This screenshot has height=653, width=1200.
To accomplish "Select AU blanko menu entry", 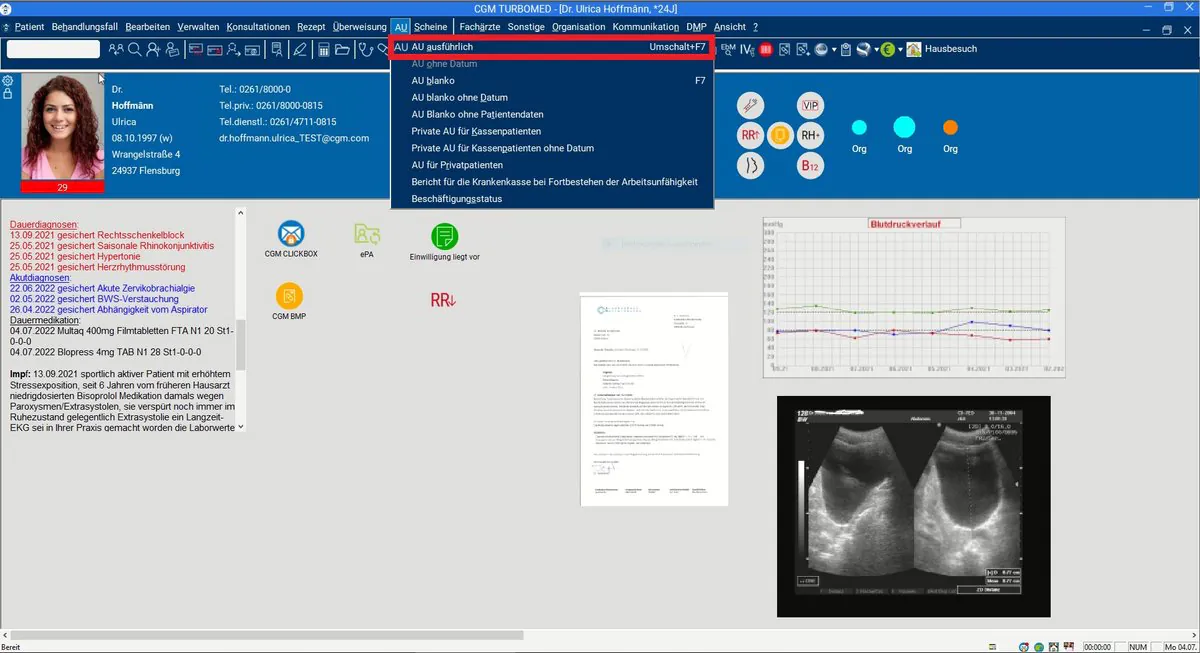I will [x=552, y=80].
